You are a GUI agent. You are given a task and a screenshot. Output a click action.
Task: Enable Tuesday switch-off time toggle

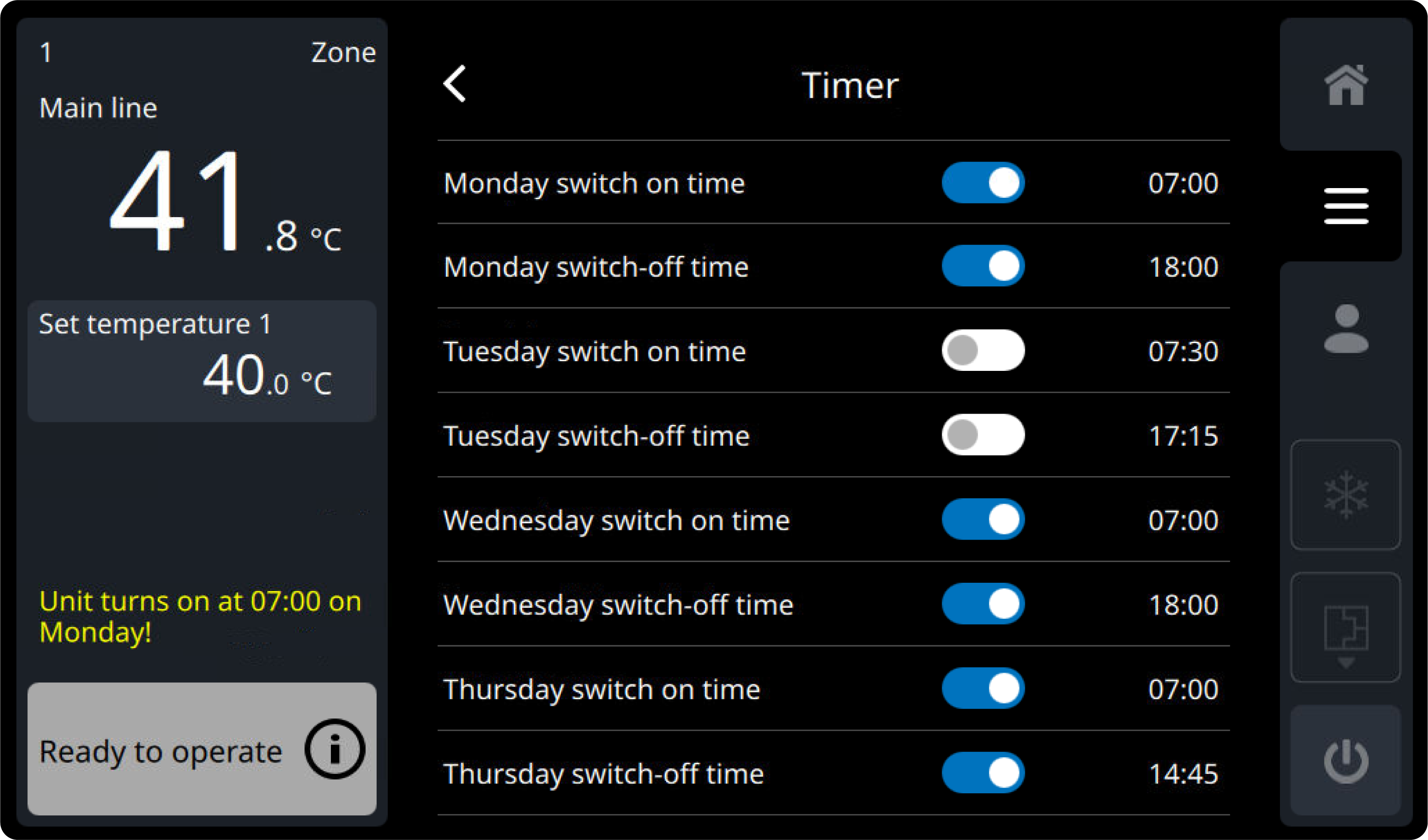tap(983, 435)
